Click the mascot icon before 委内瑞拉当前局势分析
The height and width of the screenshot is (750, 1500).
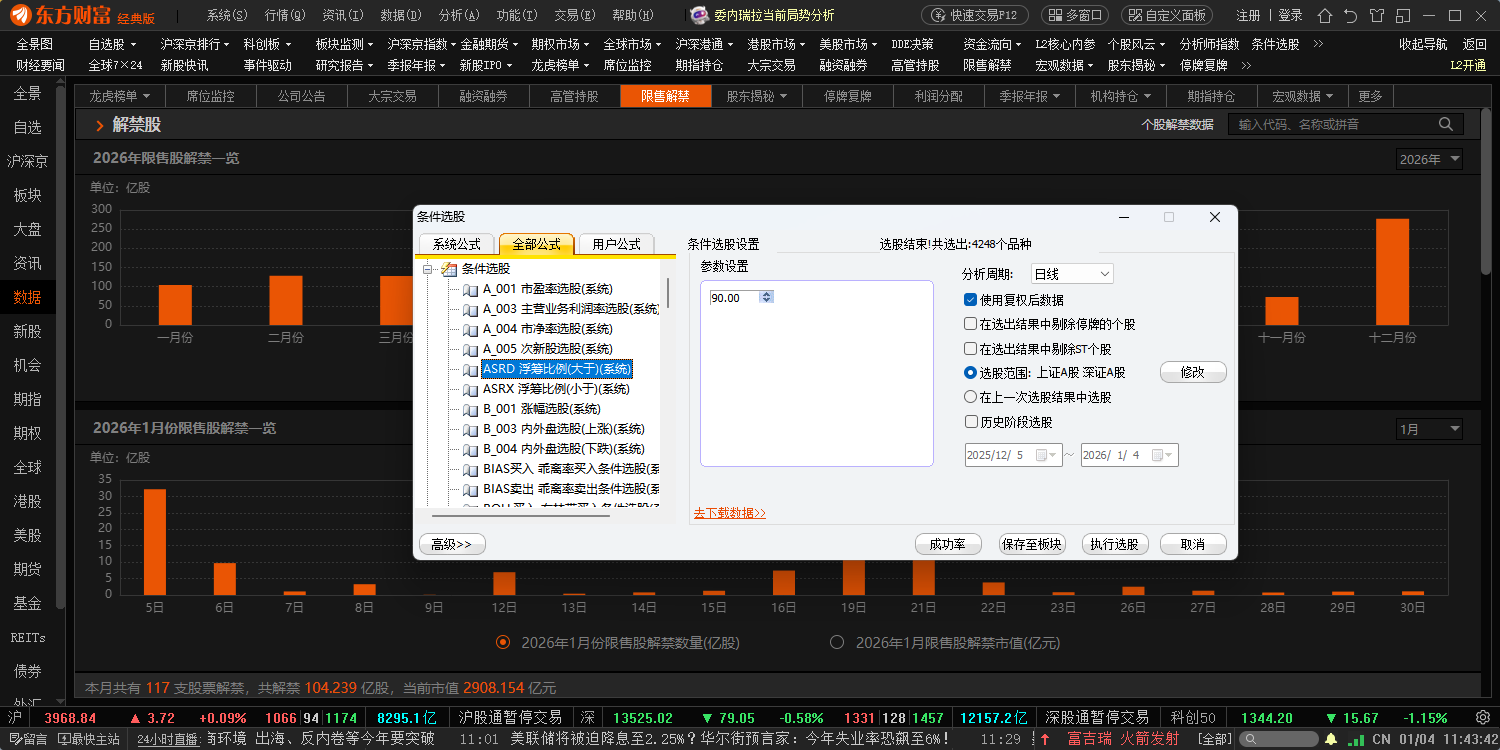701,15
